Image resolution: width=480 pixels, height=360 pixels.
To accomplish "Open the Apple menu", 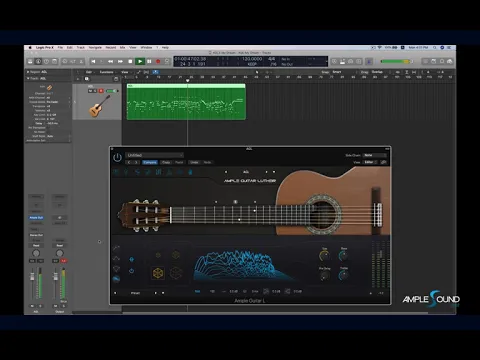I will 30,48.
